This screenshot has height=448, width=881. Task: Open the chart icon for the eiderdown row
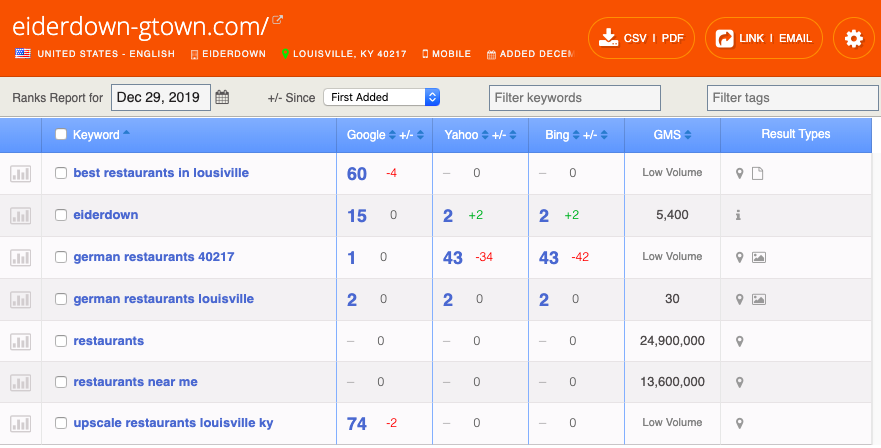pos(20,216)
